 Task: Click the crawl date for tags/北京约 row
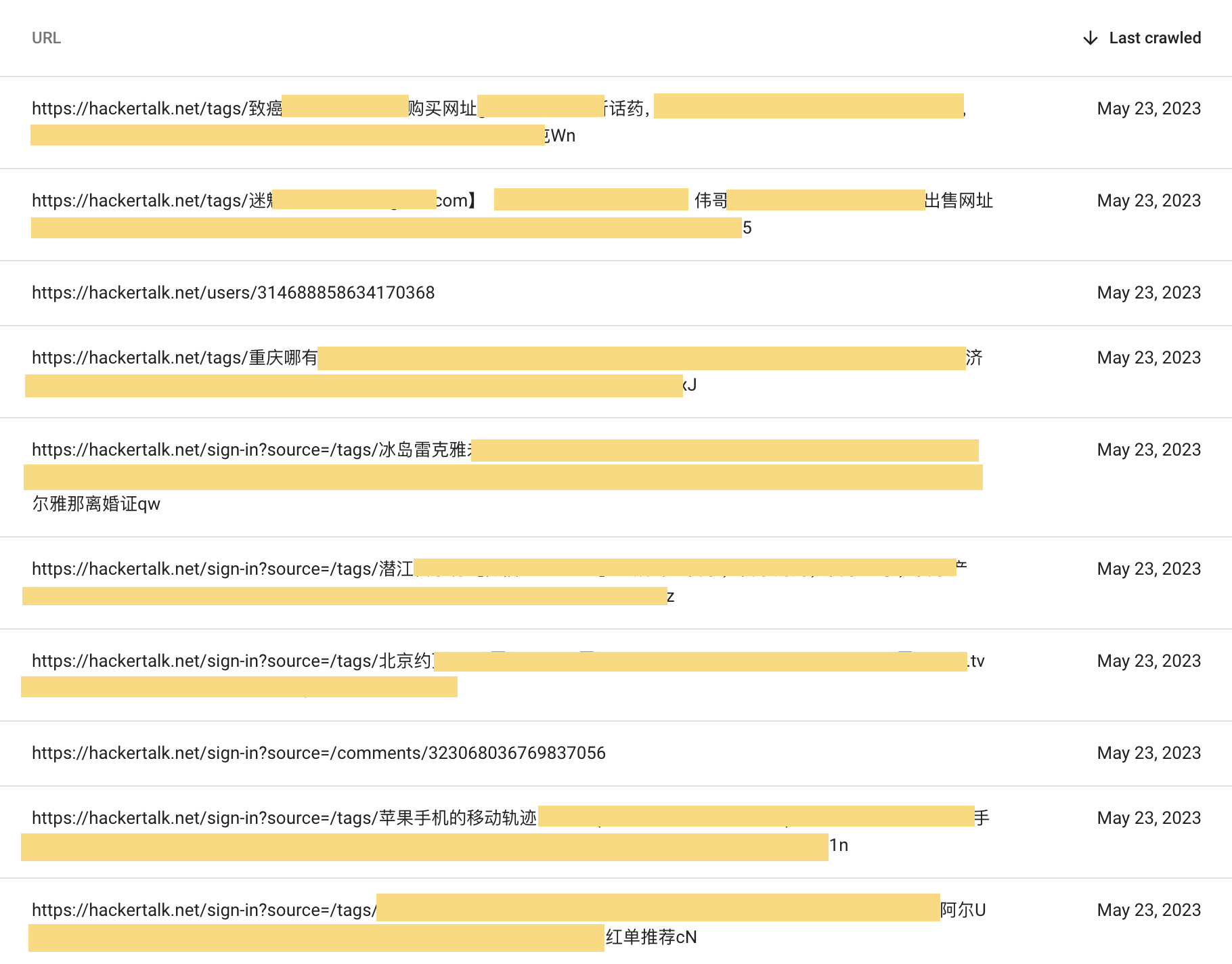pyautogui.click(x=1149, y=661)
